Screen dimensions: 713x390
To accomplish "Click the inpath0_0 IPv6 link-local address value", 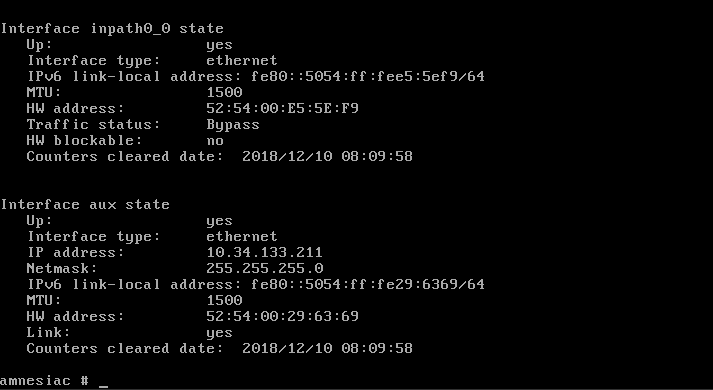I will tap(368, 76).
